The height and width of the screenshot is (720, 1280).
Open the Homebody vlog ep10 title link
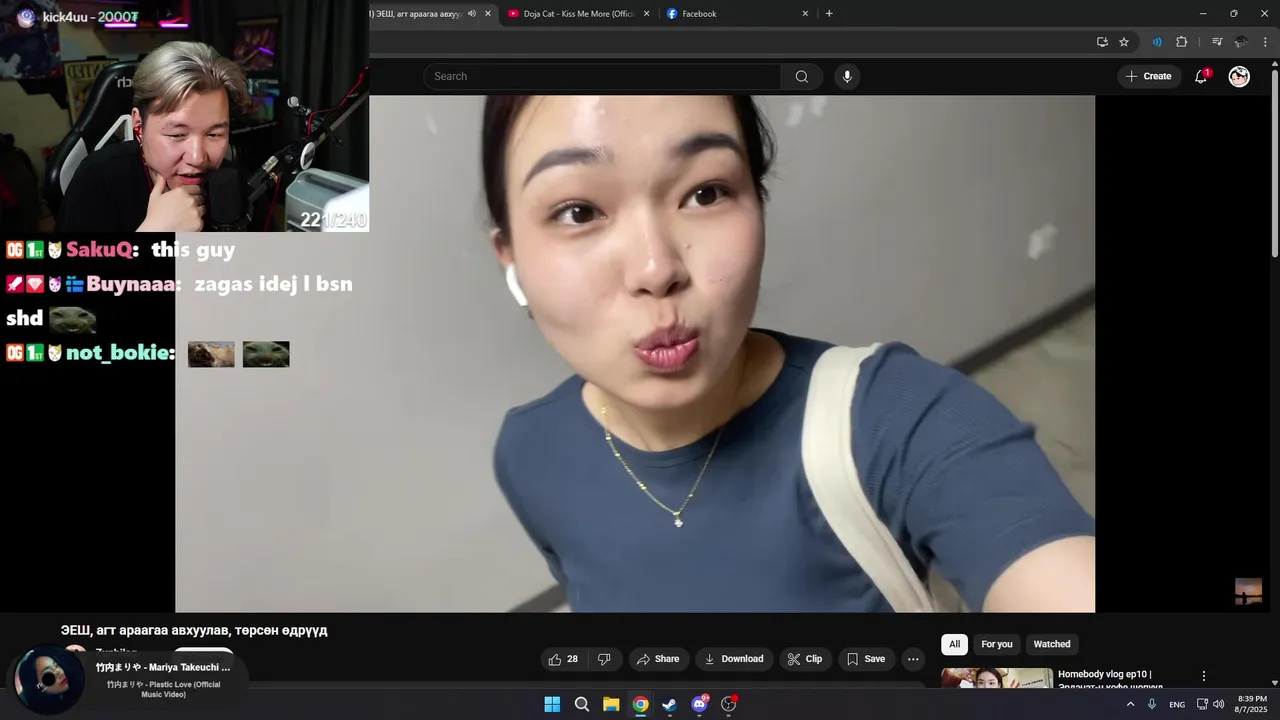(x=1110, y=680)
